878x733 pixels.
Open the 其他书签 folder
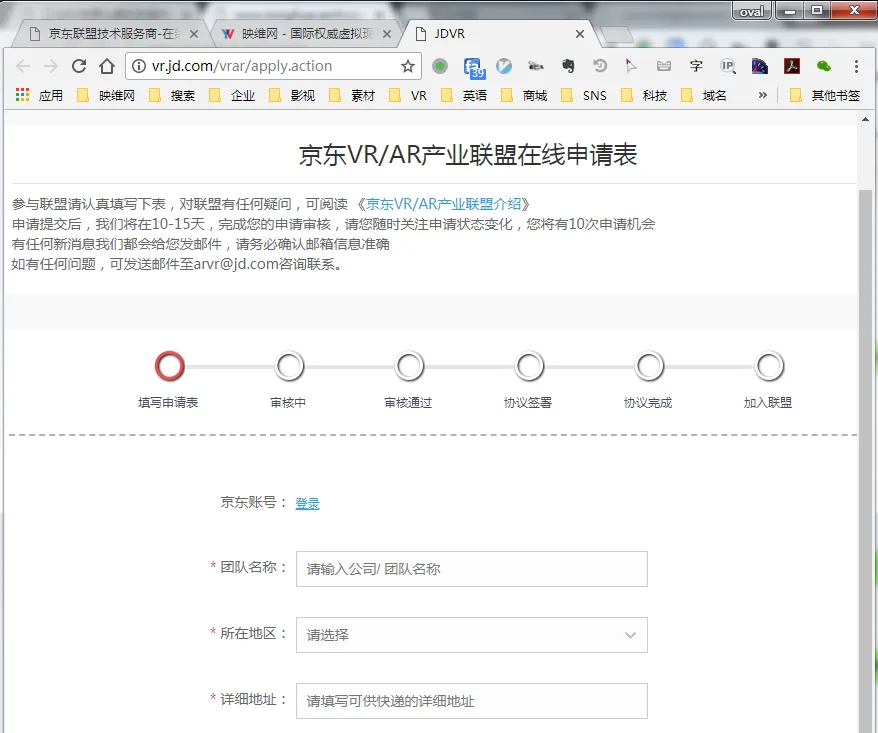click(x=825, y=96)
